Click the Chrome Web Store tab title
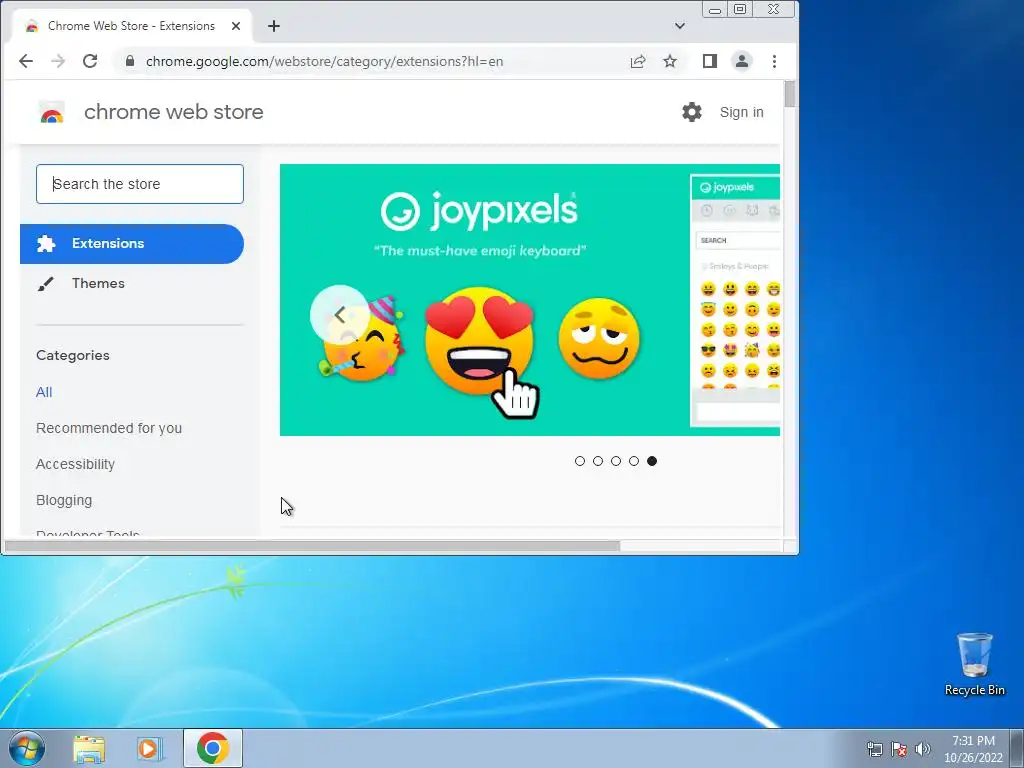 [x=131, y=26]
